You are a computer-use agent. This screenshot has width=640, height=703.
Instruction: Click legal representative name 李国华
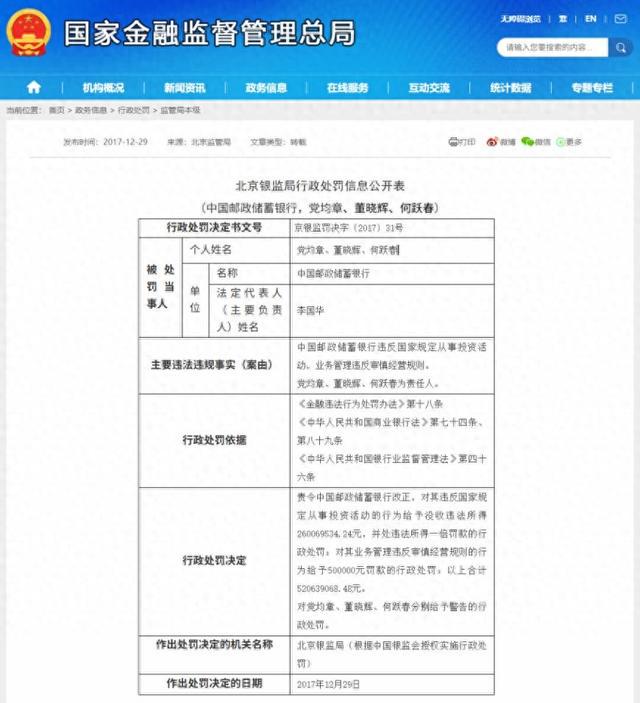pyautogui.click(x=310, y=311)
